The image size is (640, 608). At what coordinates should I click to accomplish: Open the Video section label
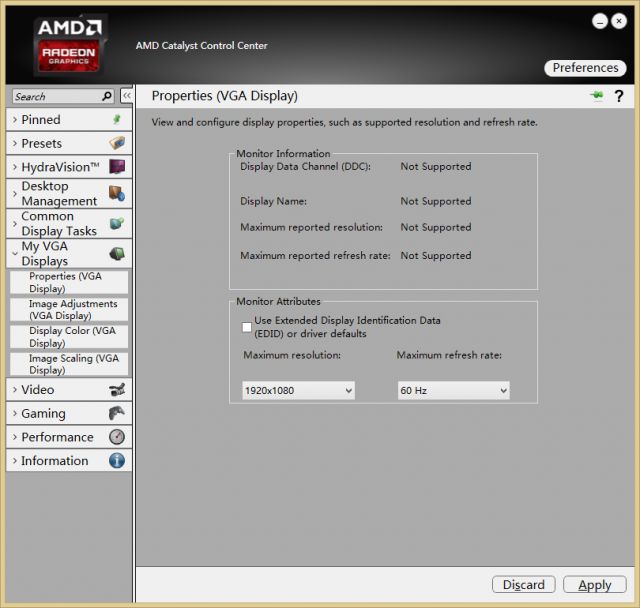[38, 390]
